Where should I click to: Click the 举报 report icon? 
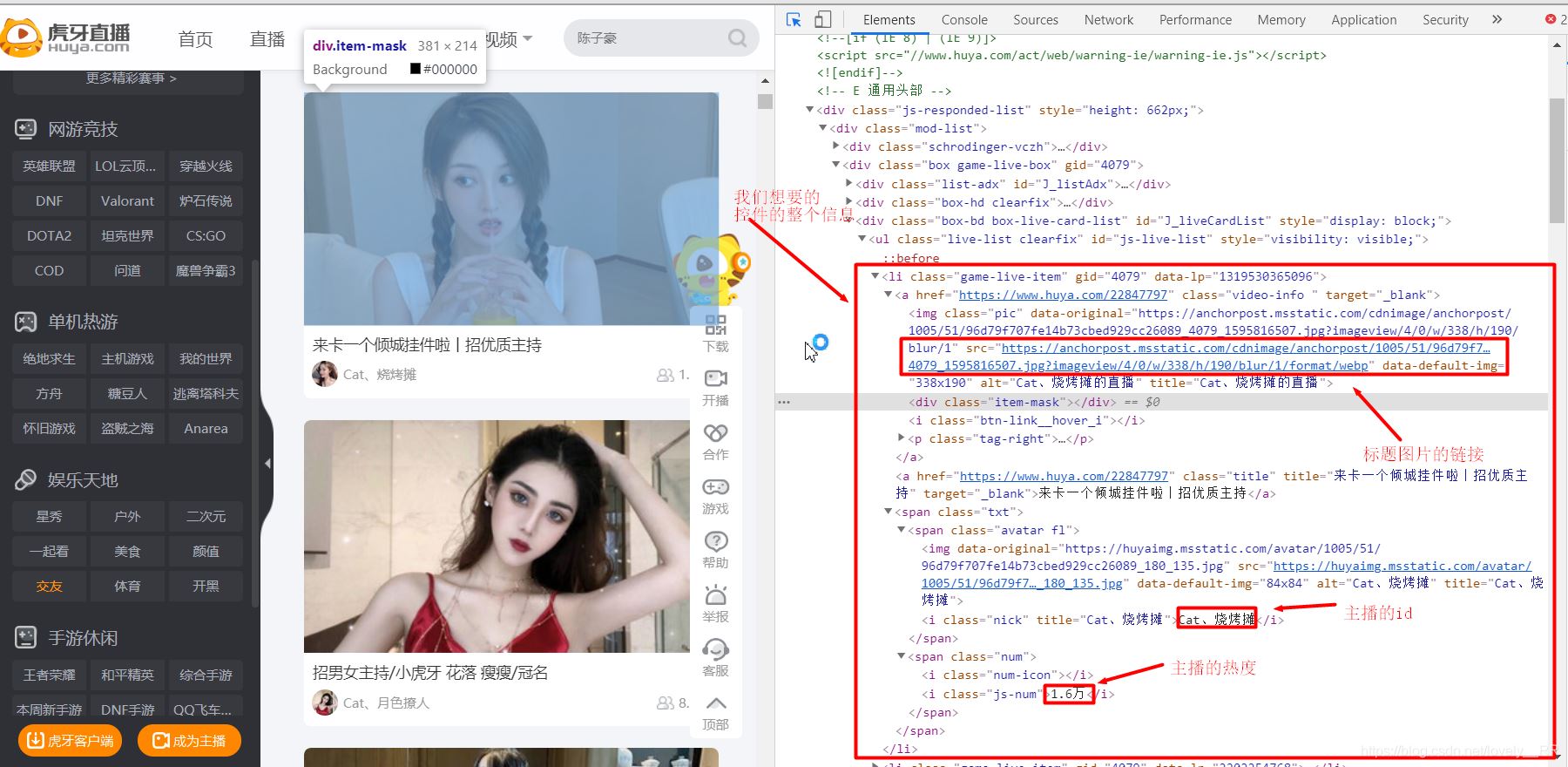click(715, 595)
